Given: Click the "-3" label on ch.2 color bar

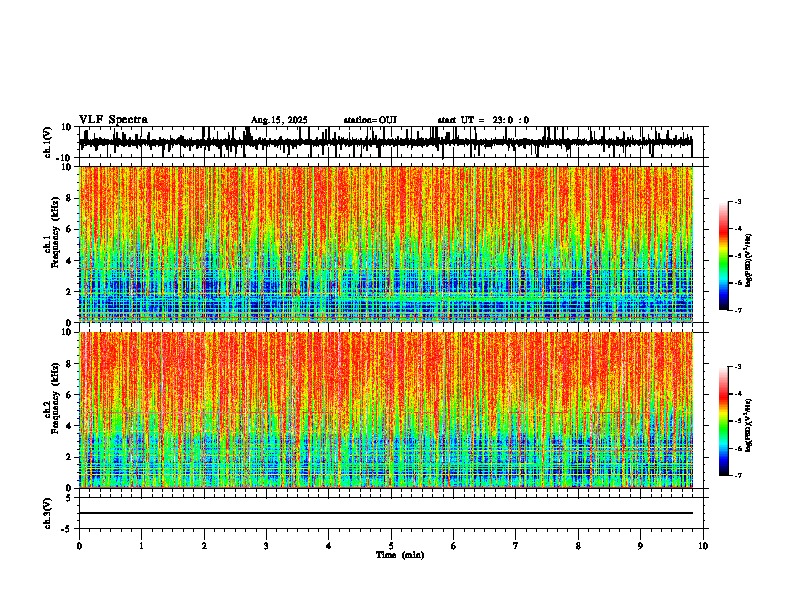Looking at the screenshot, I should (x=737, y=367).
